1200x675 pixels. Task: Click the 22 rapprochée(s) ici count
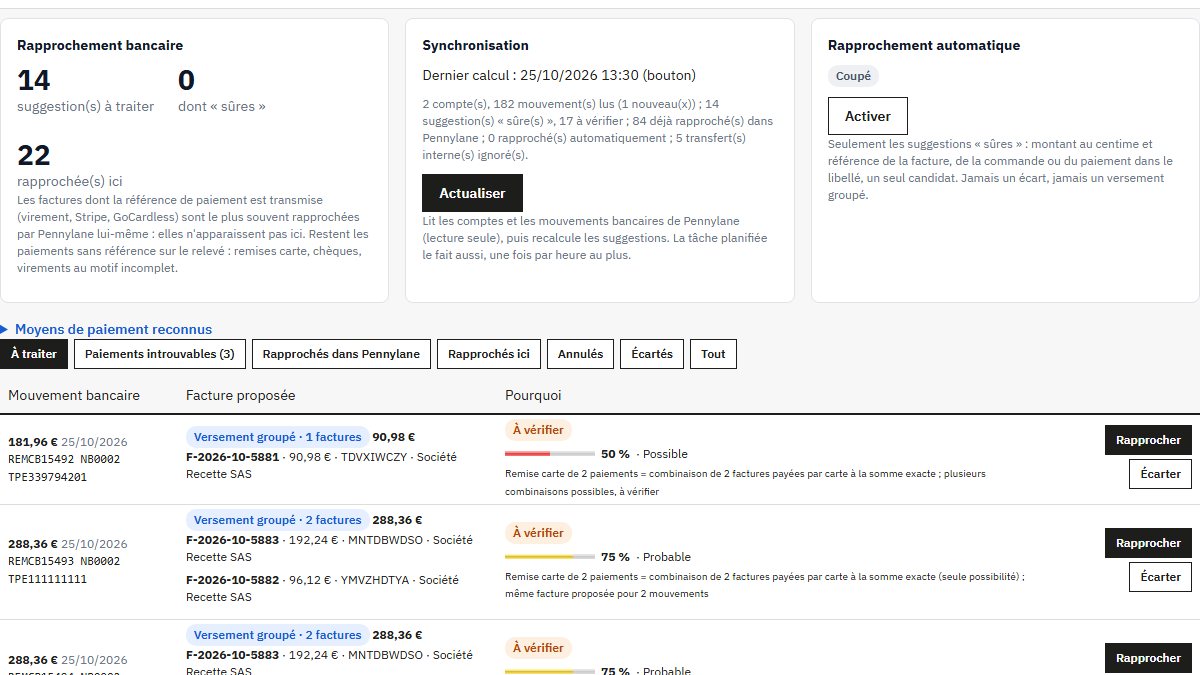(34, 156)
